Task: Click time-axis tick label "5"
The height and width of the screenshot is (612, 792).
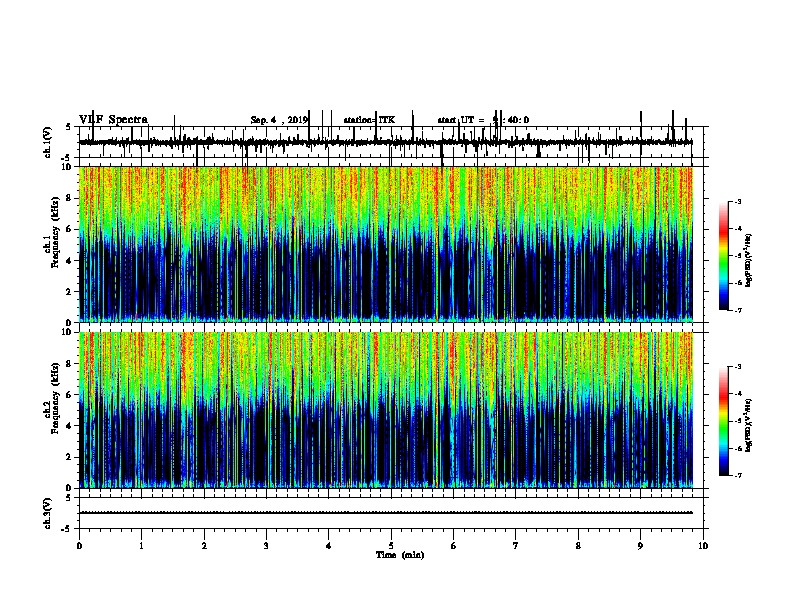Action: pyautogui.click(x=391, y=546)
